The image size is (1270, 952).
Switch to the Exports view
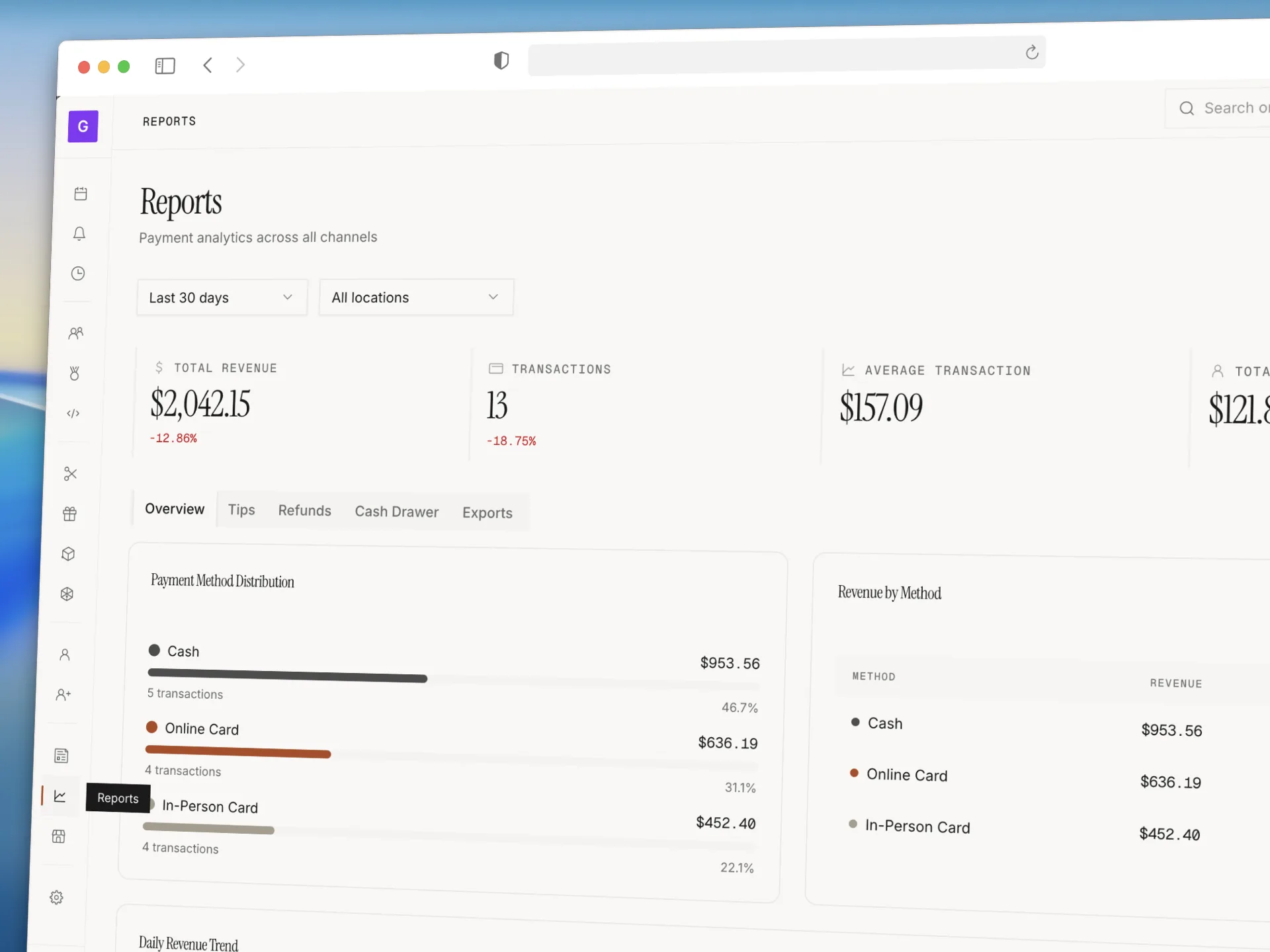487,512
